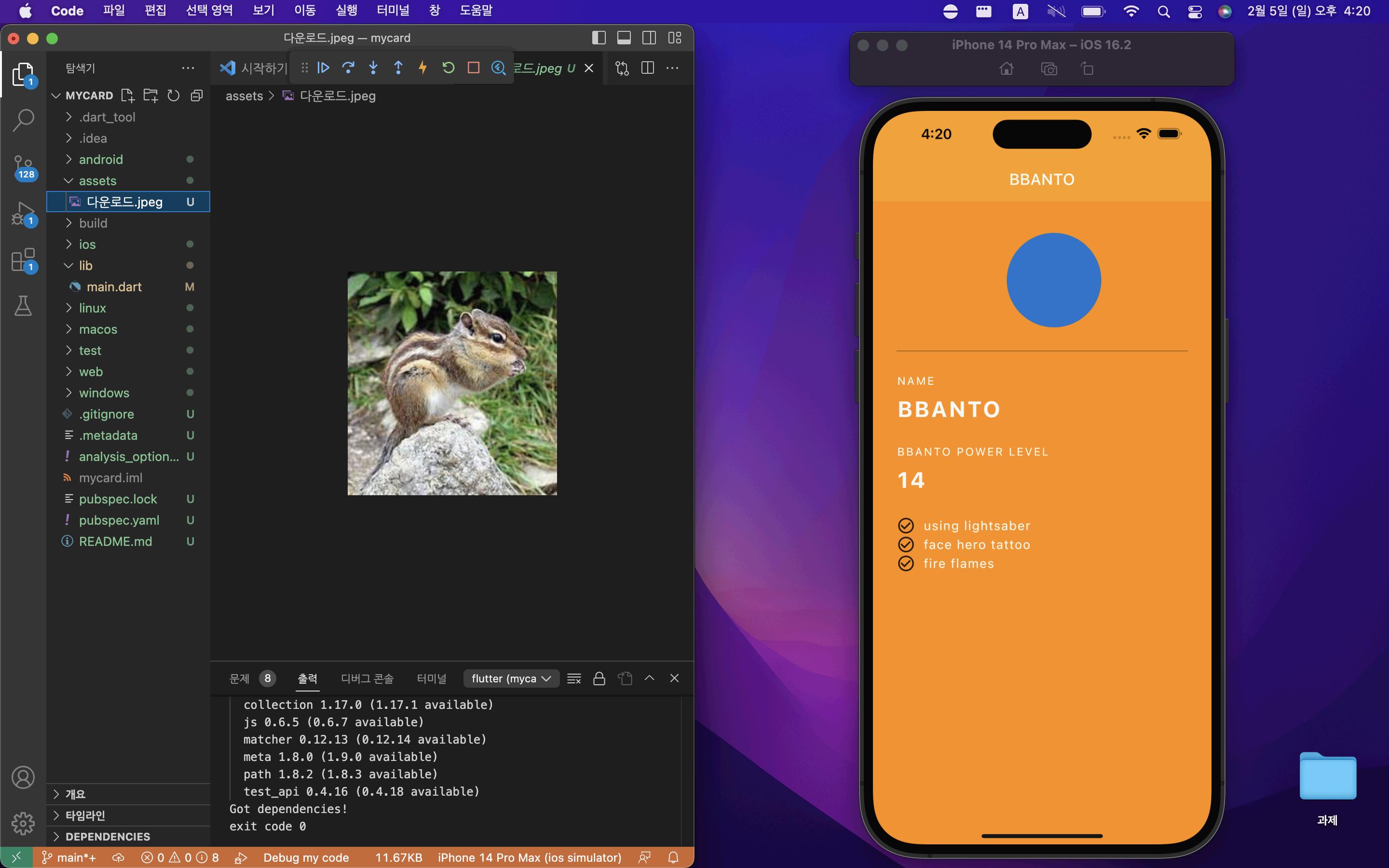Toggle the secondary sidebar layout
This screenshot has height=868, width=1389.
(649, 38)
